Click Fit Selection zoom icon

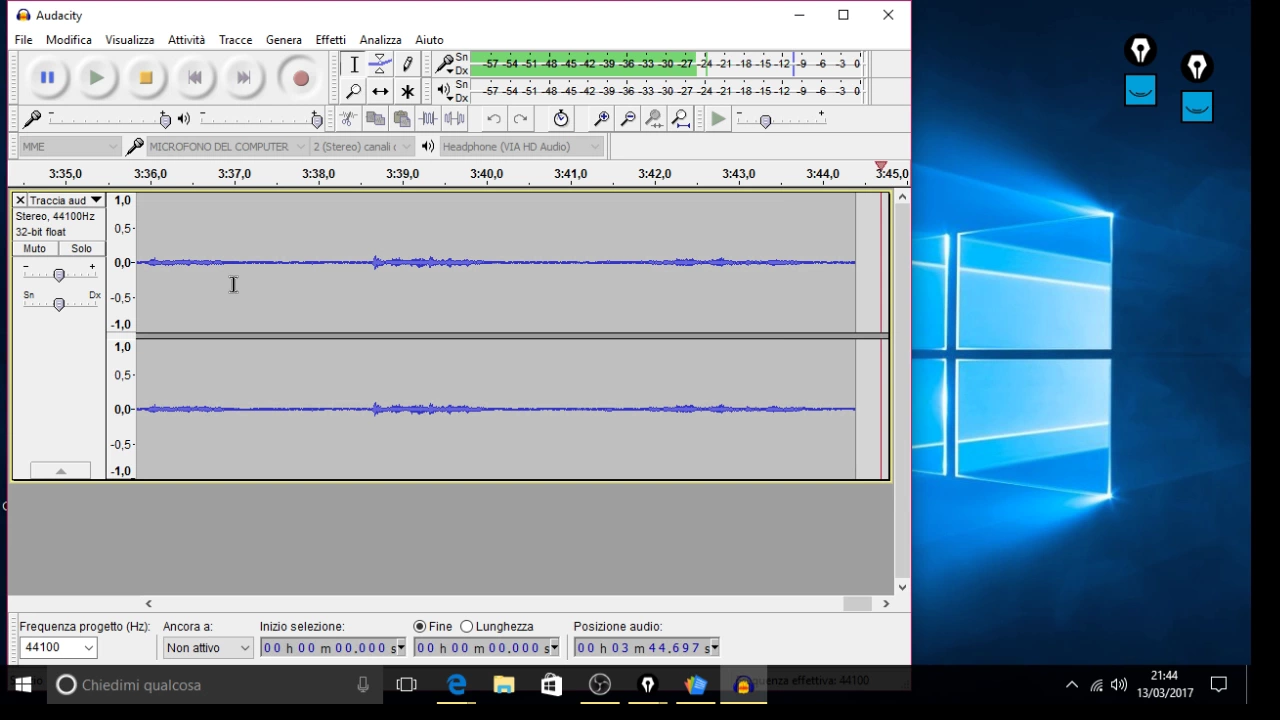(x=654, y=119)
